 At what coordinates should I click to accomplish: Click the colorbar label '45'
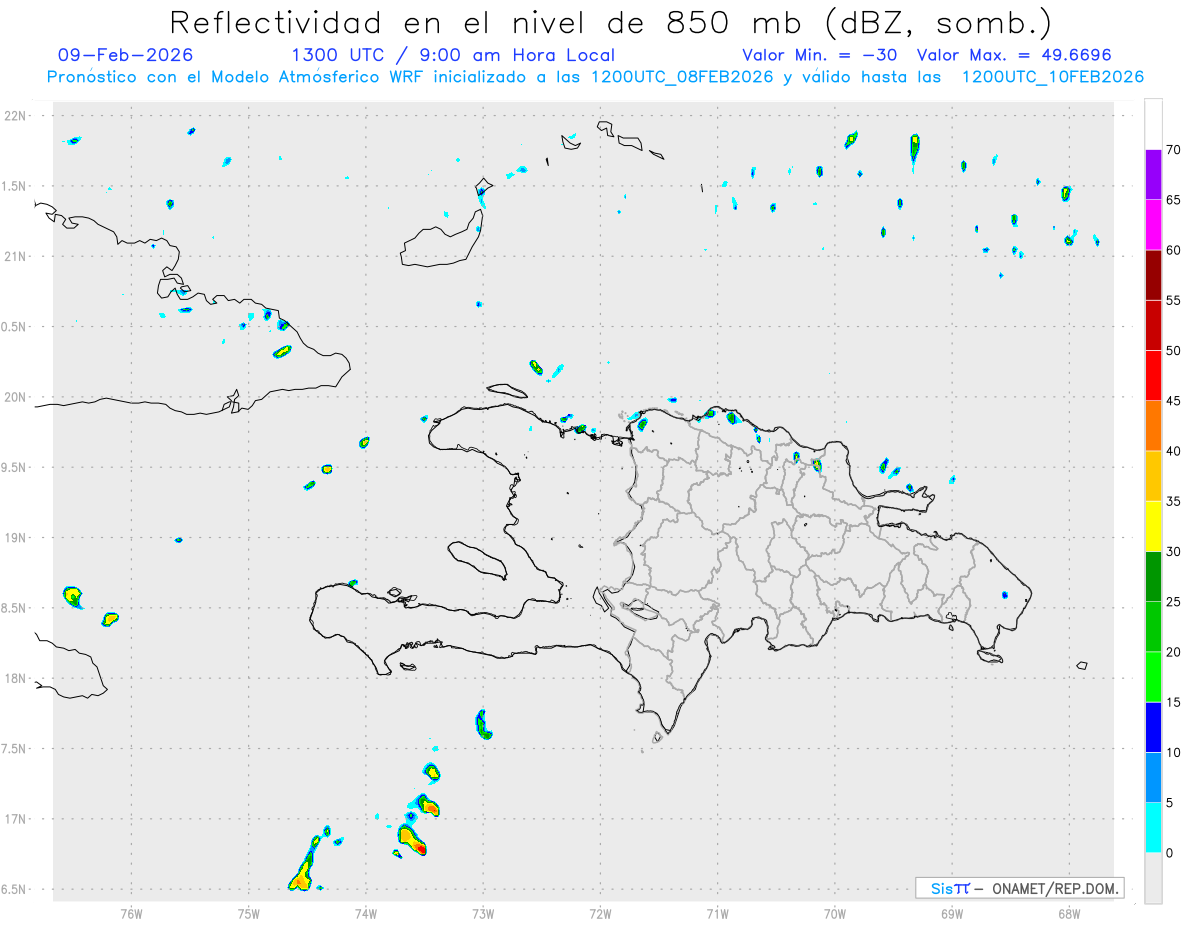[1174, 401]
